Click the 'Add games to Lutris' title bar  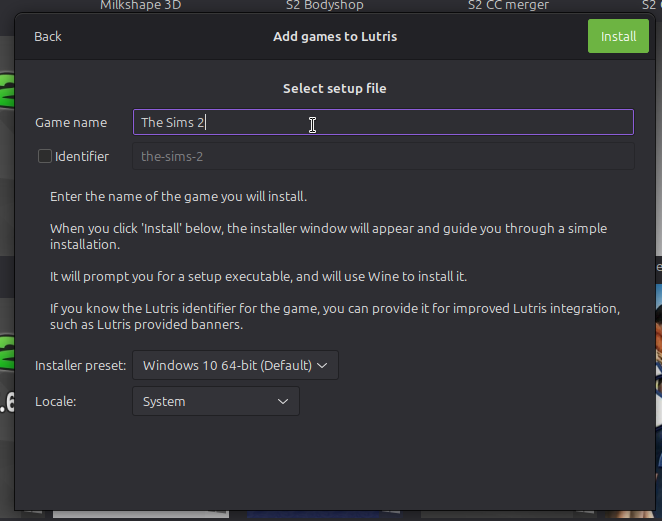(x=335, y=36)
